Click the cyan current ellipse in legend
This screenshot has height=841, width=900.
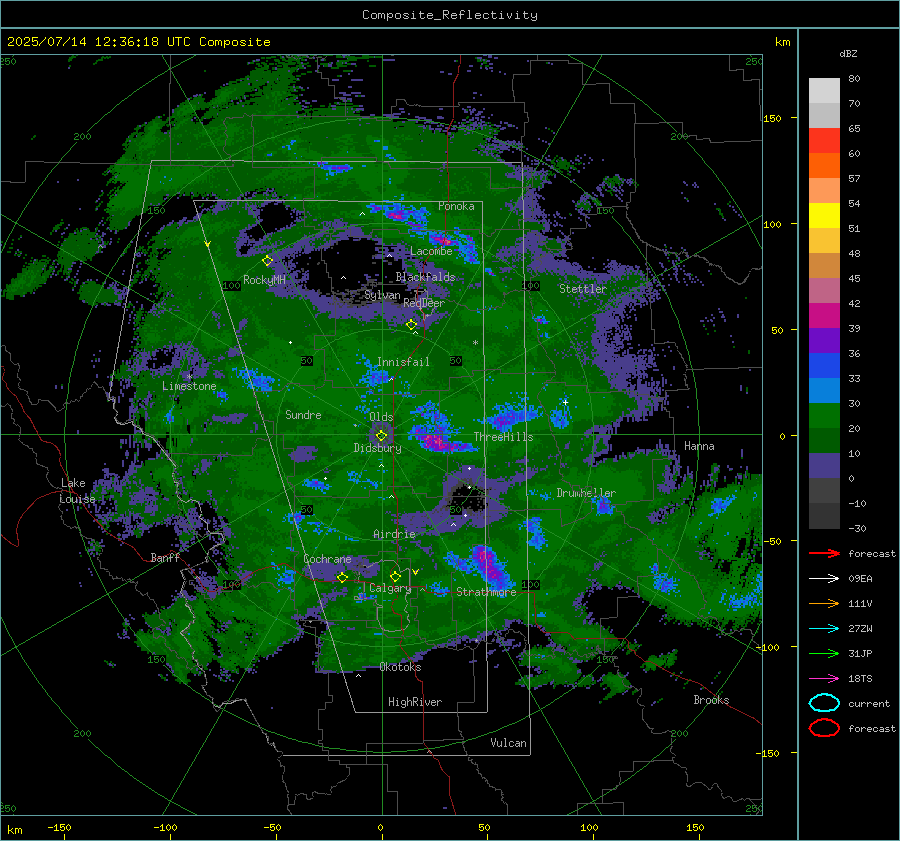(824, 703)
